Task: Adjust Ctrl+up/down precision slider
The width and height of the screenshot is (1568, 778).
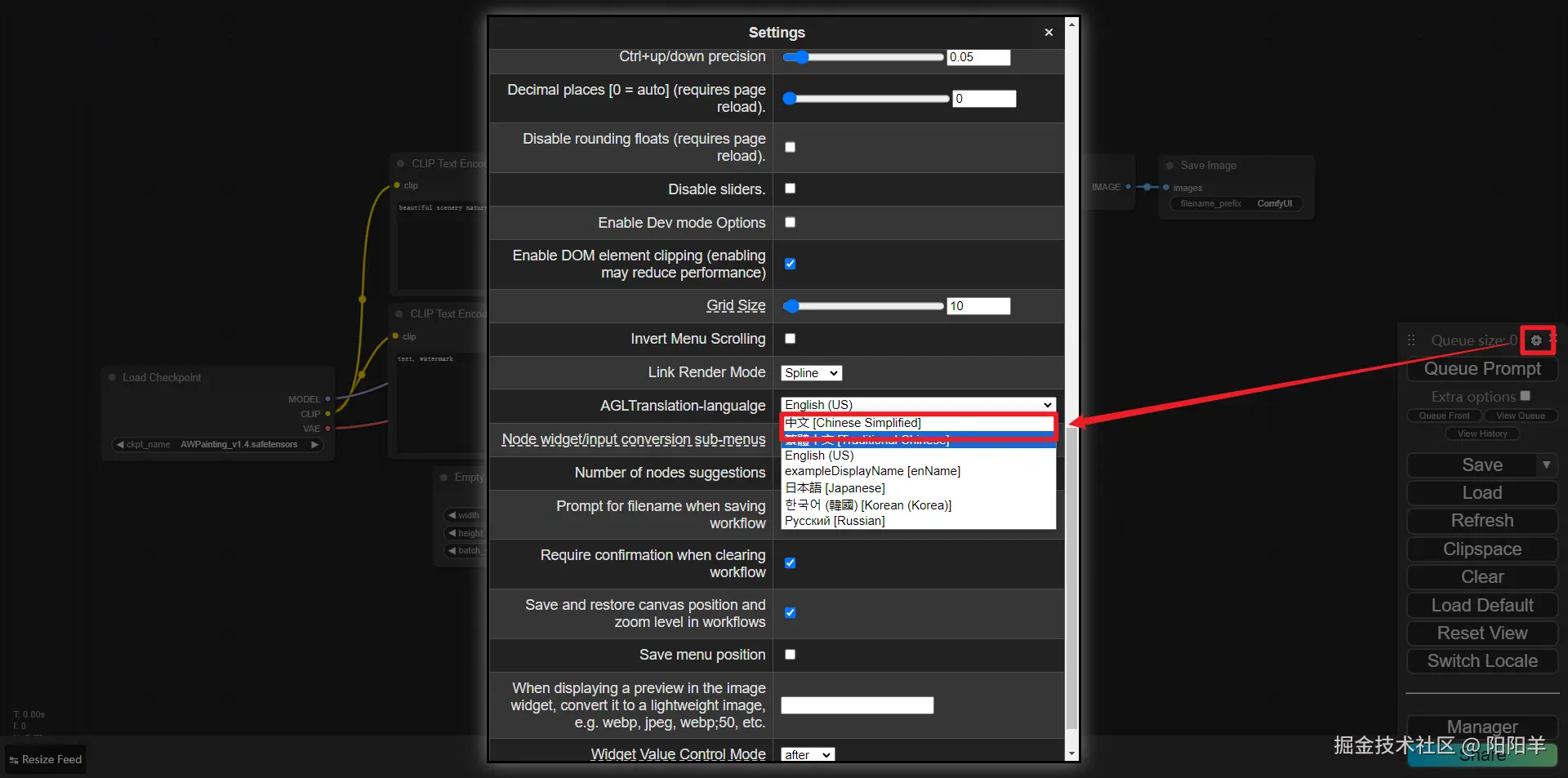Action: click(862, 57)
